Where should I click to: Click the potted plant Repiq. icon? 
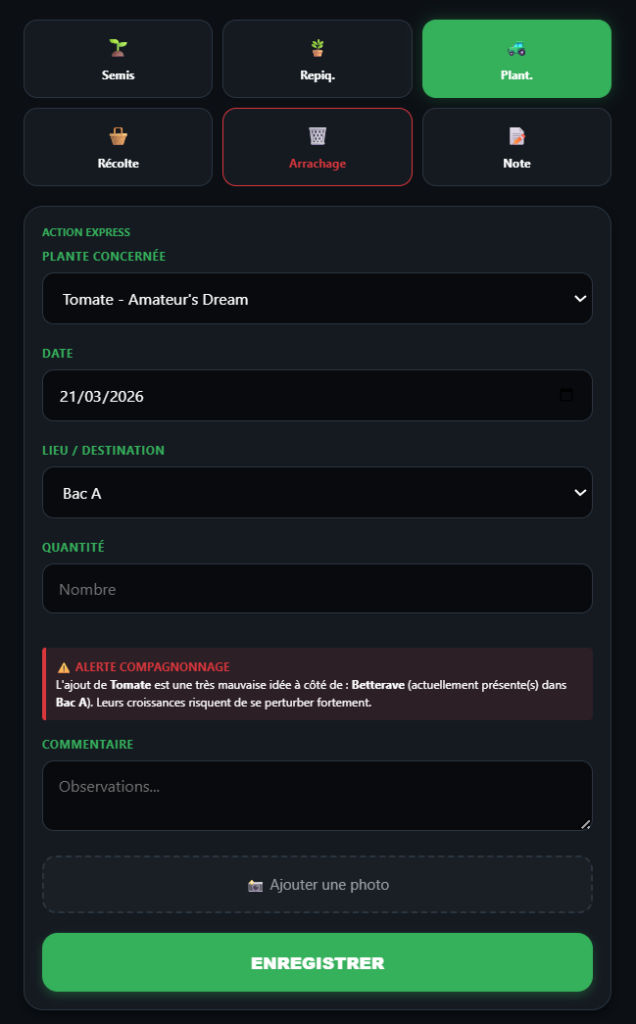(x=317, y=47)
